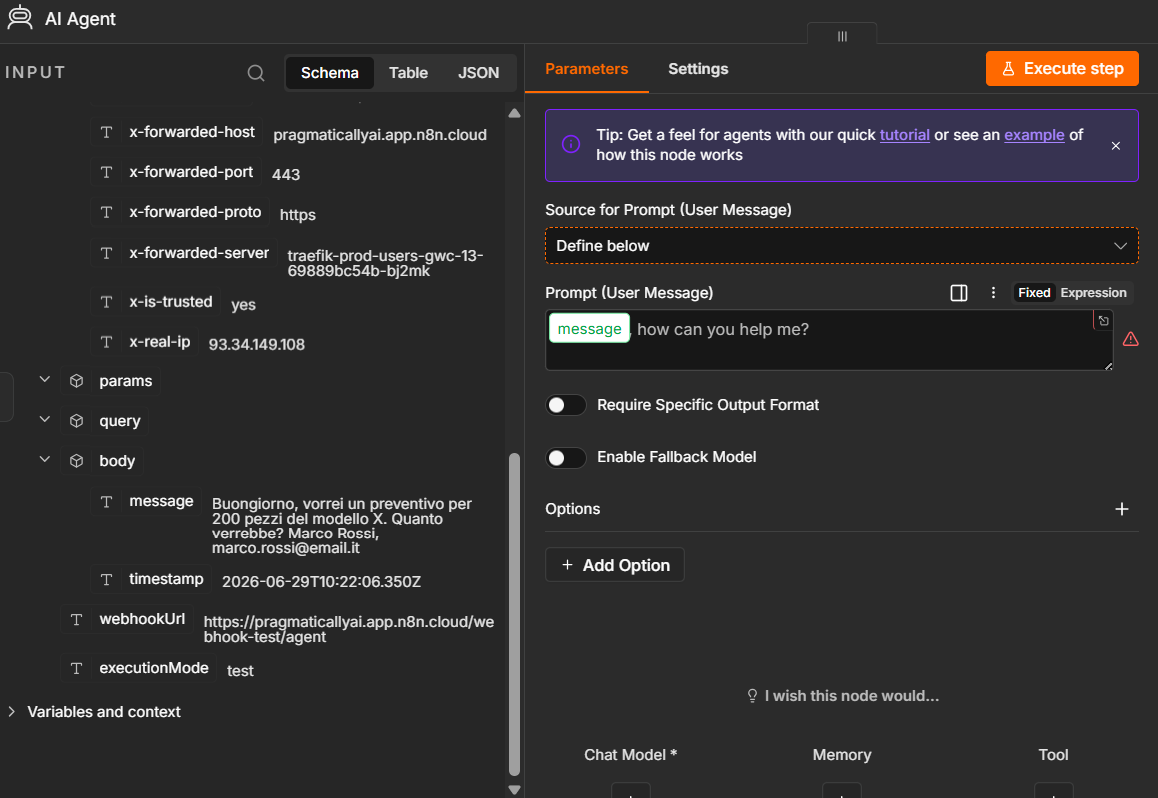Viewport: 1158px width, 798px height.
Task: Open the example link
Action: click(1034, 135)
